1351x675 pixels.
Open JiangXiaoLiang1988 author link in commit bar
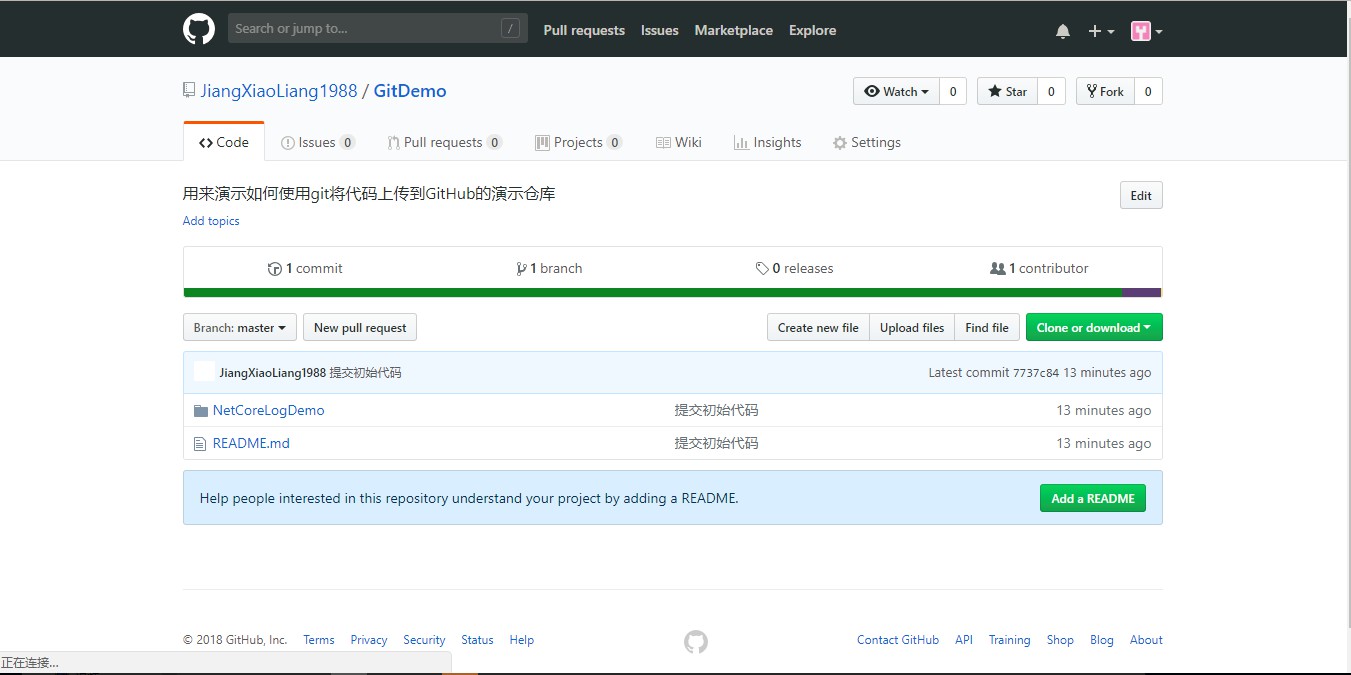(273, 373)
